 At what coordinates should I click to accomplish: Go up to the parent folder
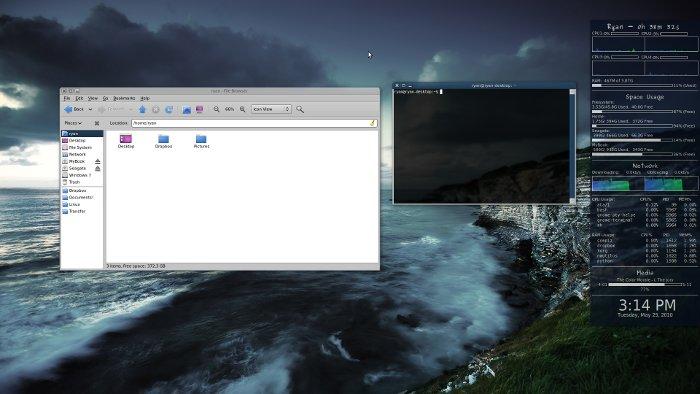[x=142, y=109]
